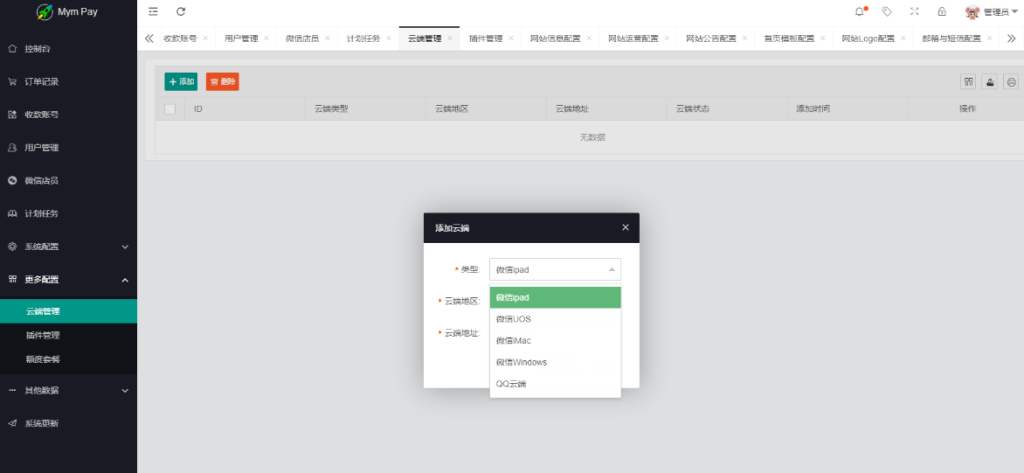The width and height of the screenshot is (1024, 473).
Task: Close the 首页模板配置 tab
Action: coord(823,39)
